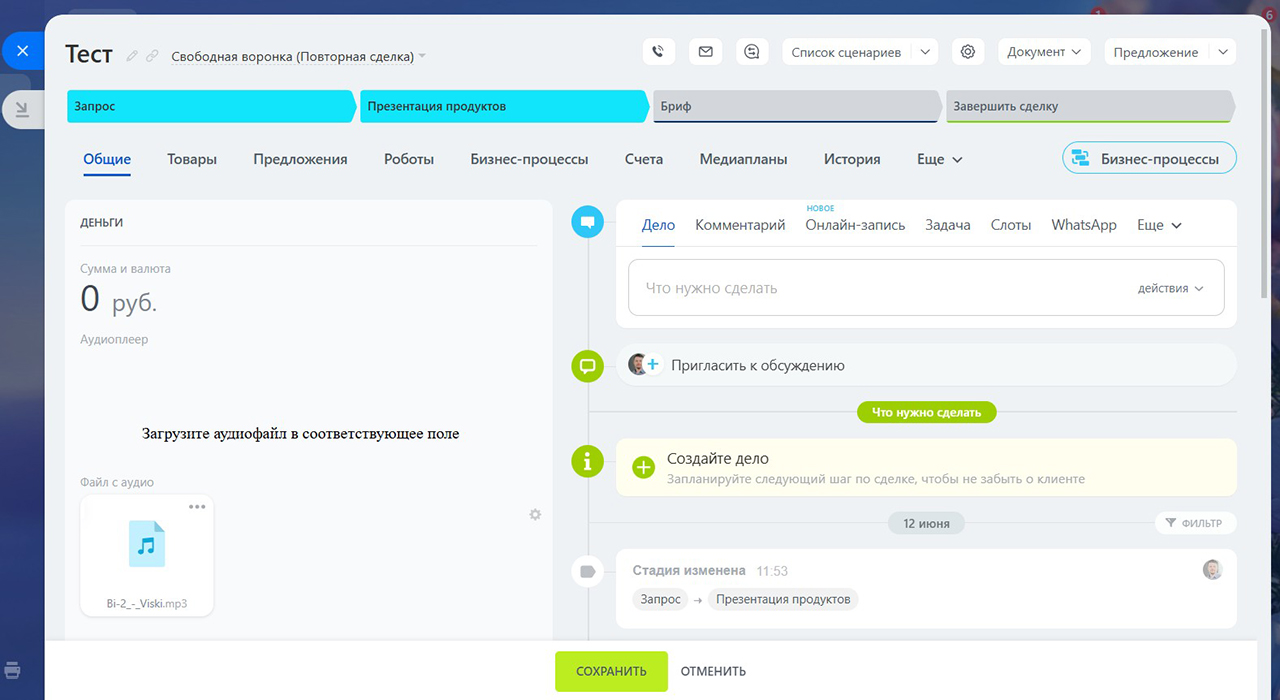Switch to the Товары tab
Screen dimensions: 1280x700
tap(192, 159)
